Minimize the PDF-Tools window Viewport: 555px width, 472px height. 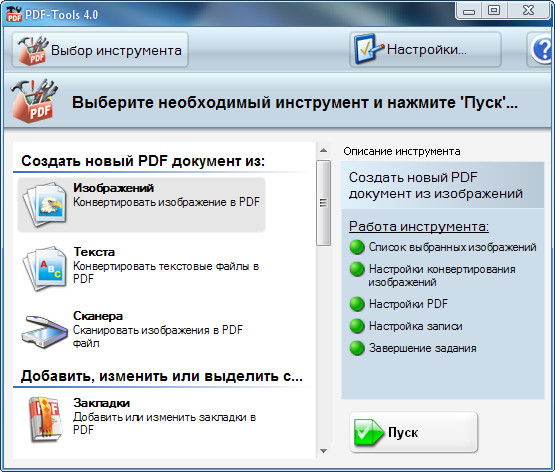coord(469,11)
